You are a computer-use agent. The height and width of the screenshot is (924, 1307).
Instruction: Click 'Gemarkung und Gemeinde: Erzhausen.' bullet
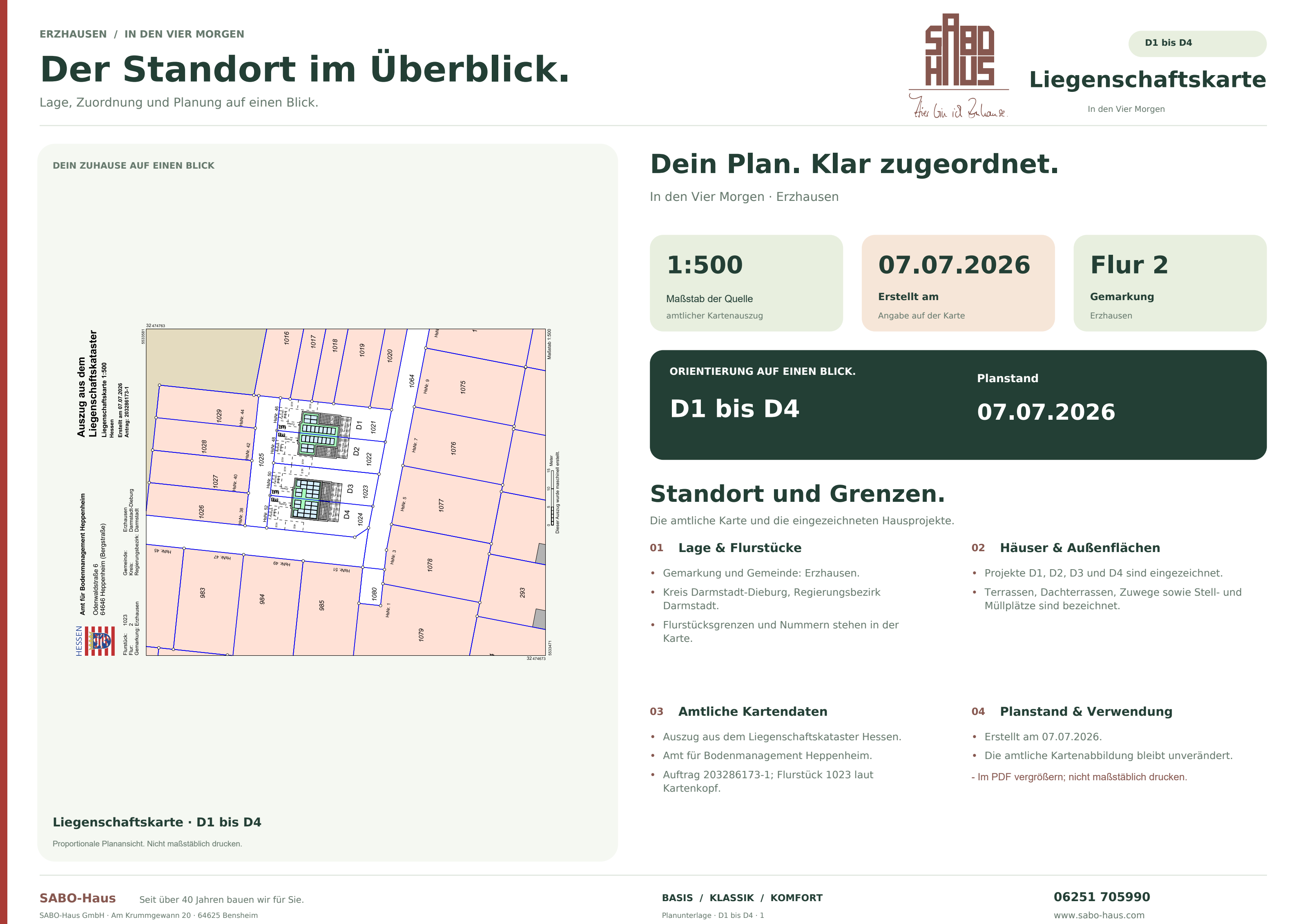(761, 573)
